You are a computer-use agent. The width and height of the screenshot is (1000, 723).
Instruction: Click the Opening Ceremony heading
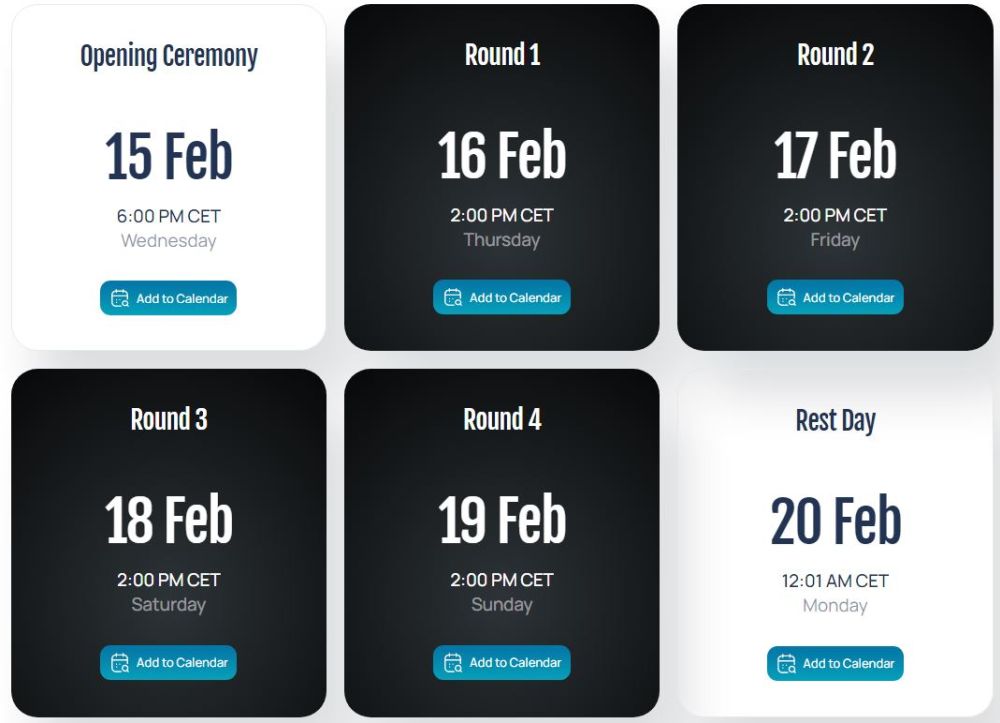click(x=168, y=56)
